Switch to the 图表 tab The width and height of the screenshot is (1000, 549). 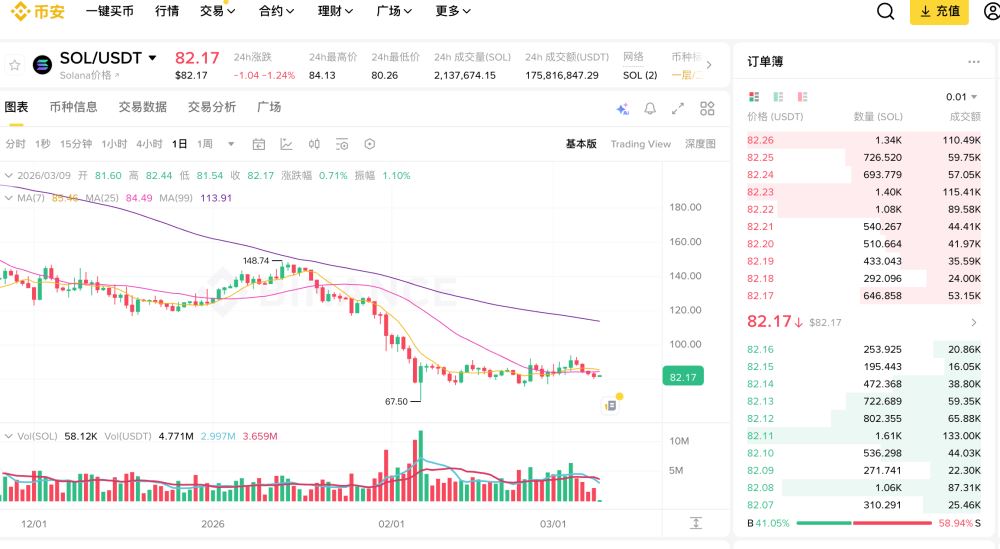click(16, 107)
